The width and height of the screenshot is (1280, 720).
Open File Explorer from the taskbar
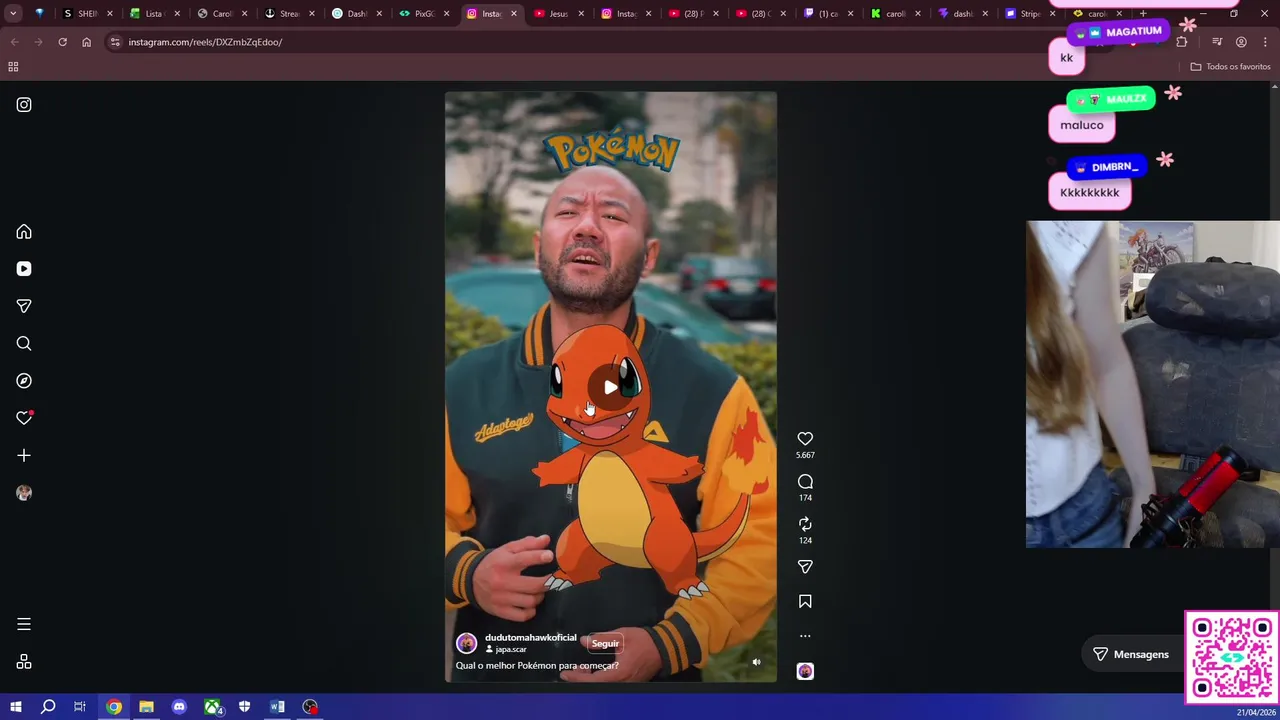[x=146, y=707]
